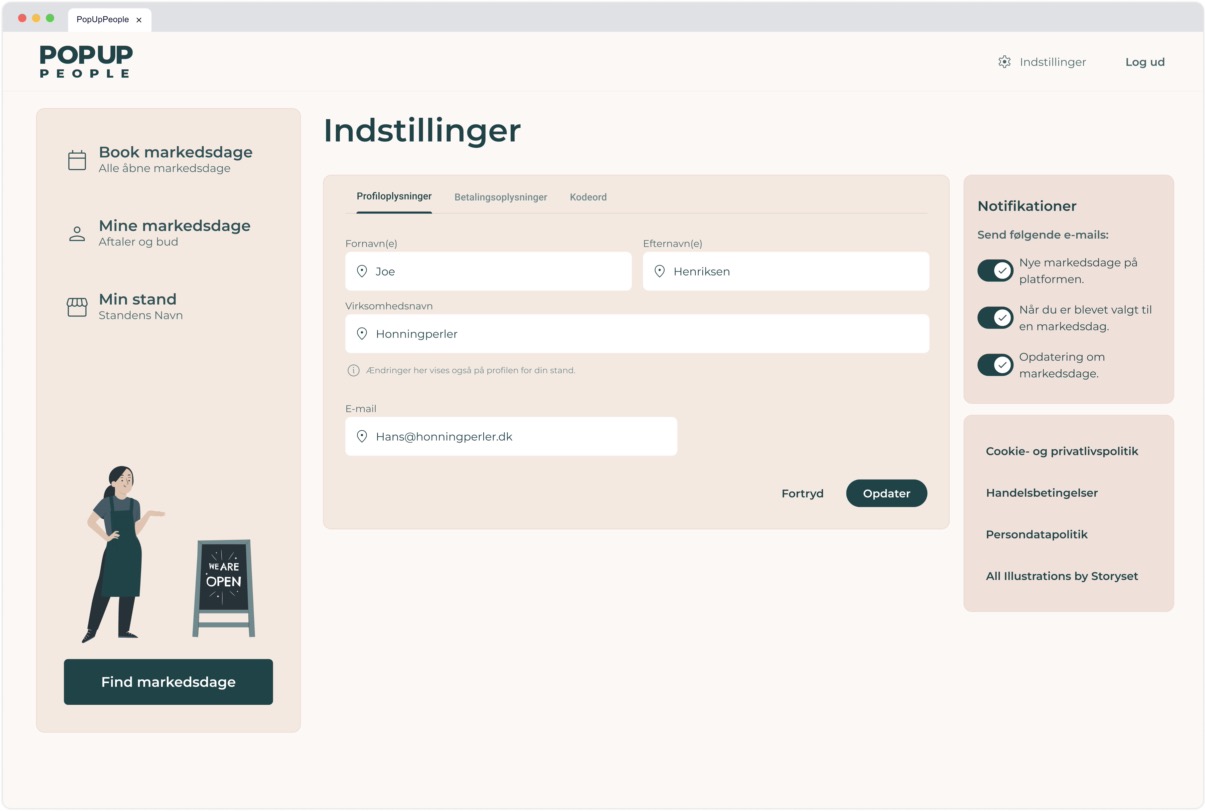Click the pin icon in the Fornavn field

click(362, 271)
